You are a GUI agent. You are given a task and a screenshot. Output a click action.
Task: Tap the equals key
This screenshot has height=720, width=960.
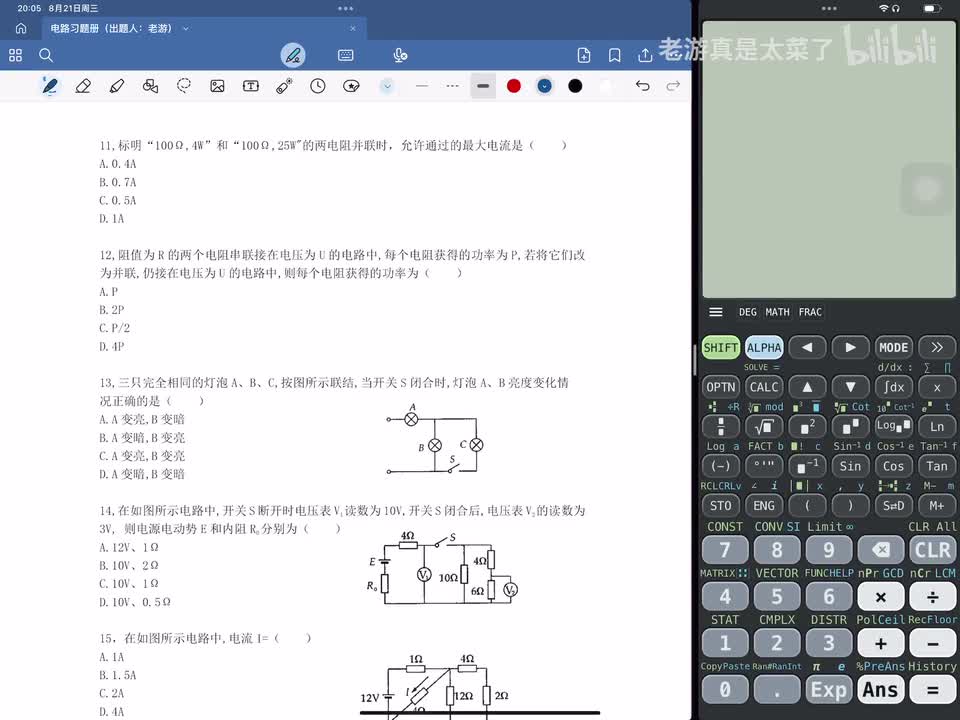(x=932, y=690)
